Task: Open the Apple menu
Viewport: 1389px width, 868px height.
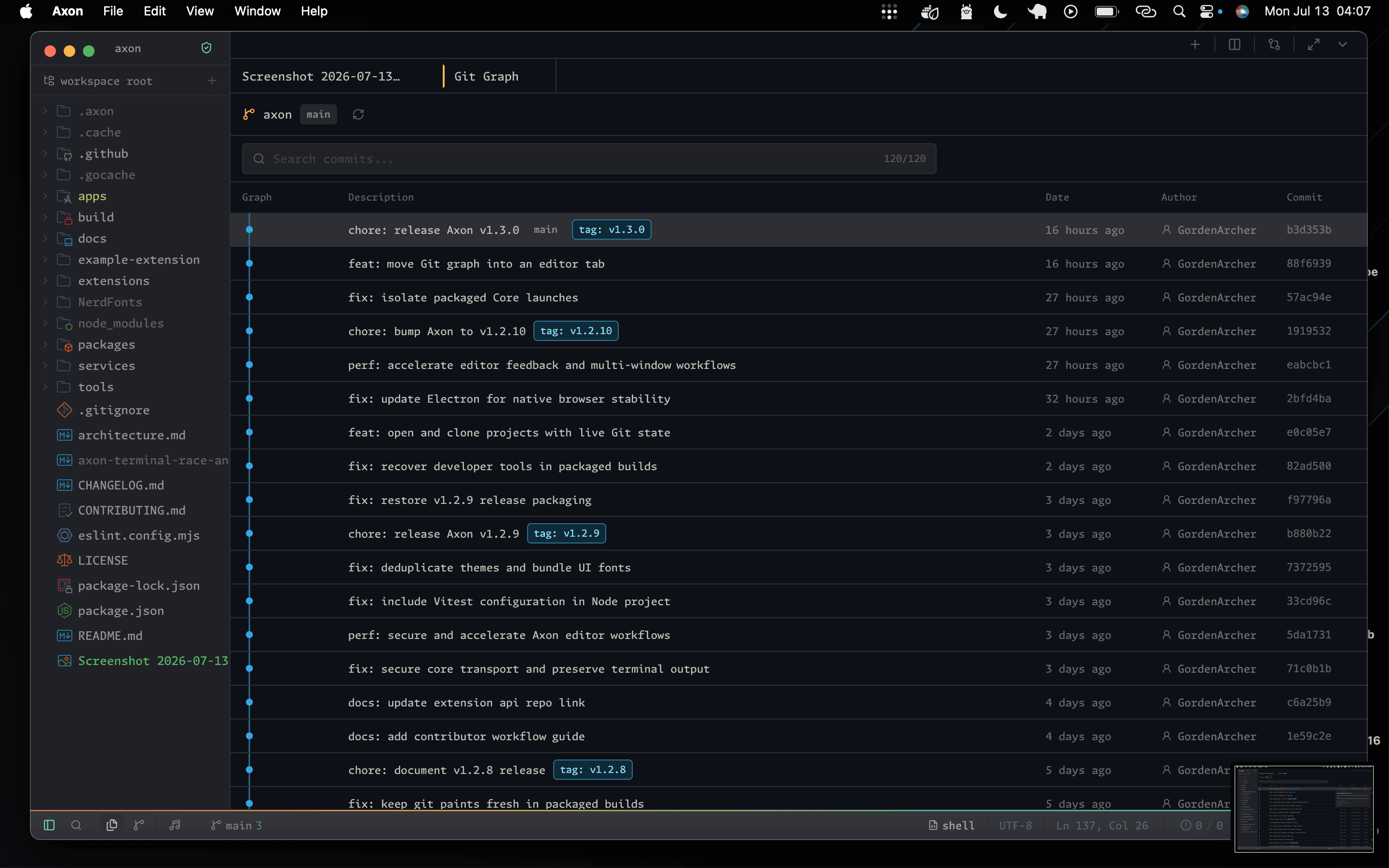Action: click(27, 11)
